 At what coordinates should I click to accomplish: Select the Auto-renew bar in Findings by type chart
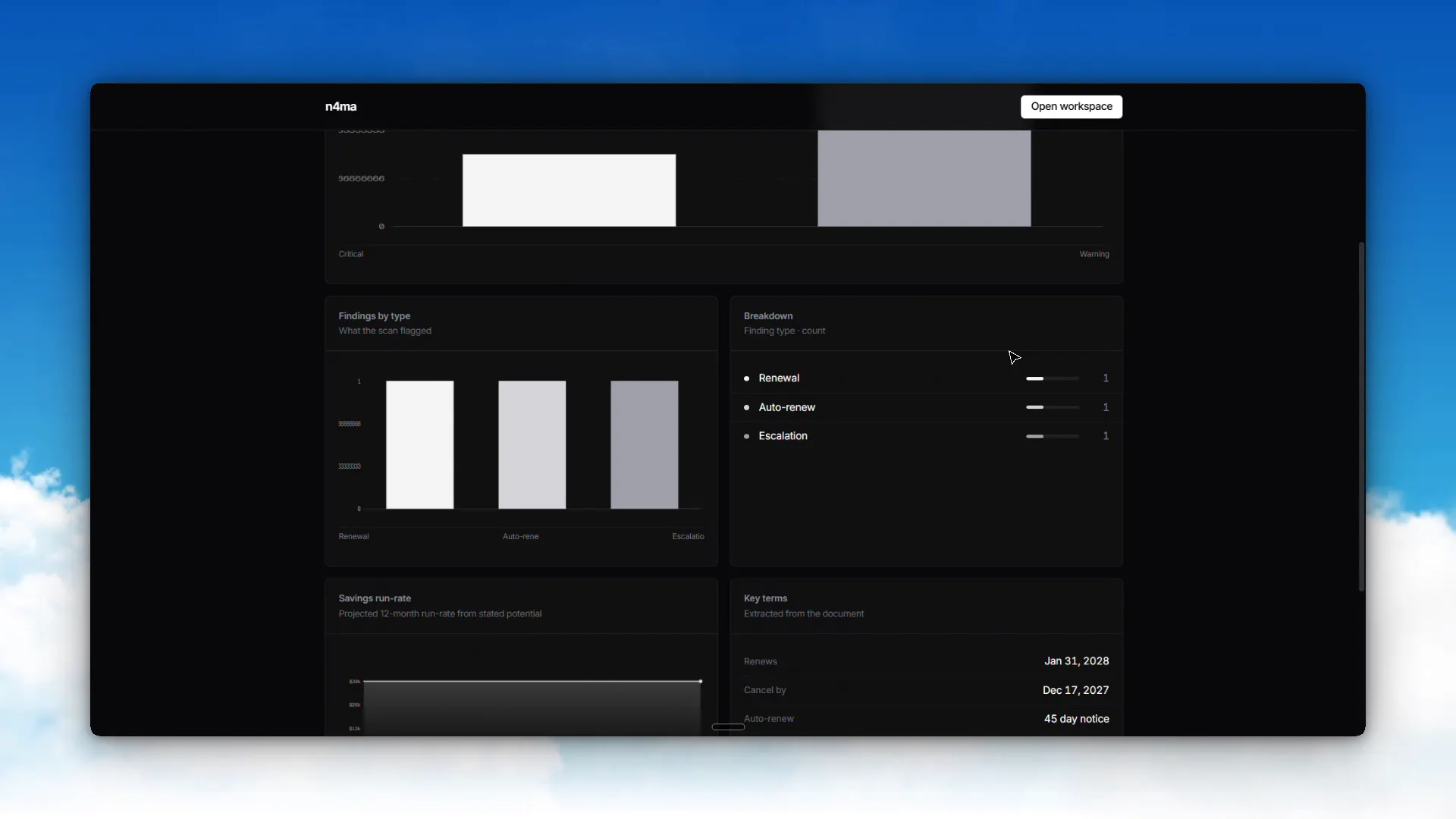(x=532, y=444)
